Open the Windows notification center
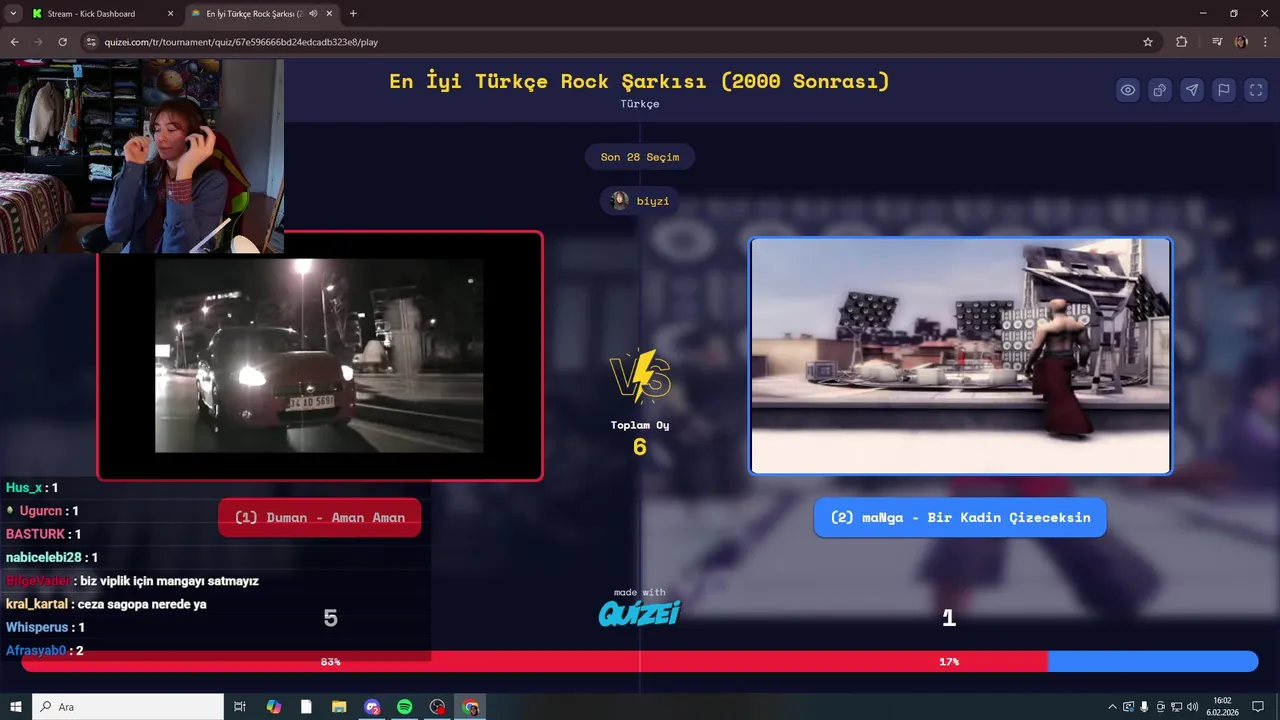The height and width of the screenshot is (720, 1280). pyautogui.click(x=1258, y=707)
